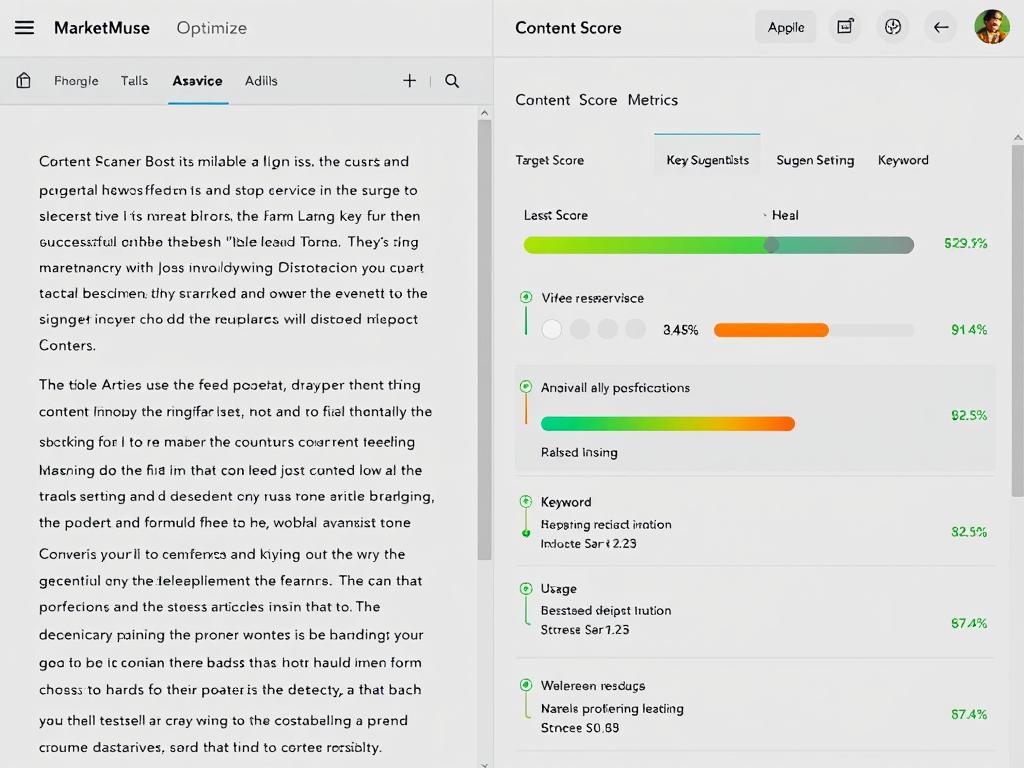Expand the Usage metrics section
Screen dimensions: 1024x768
point(525,589)
